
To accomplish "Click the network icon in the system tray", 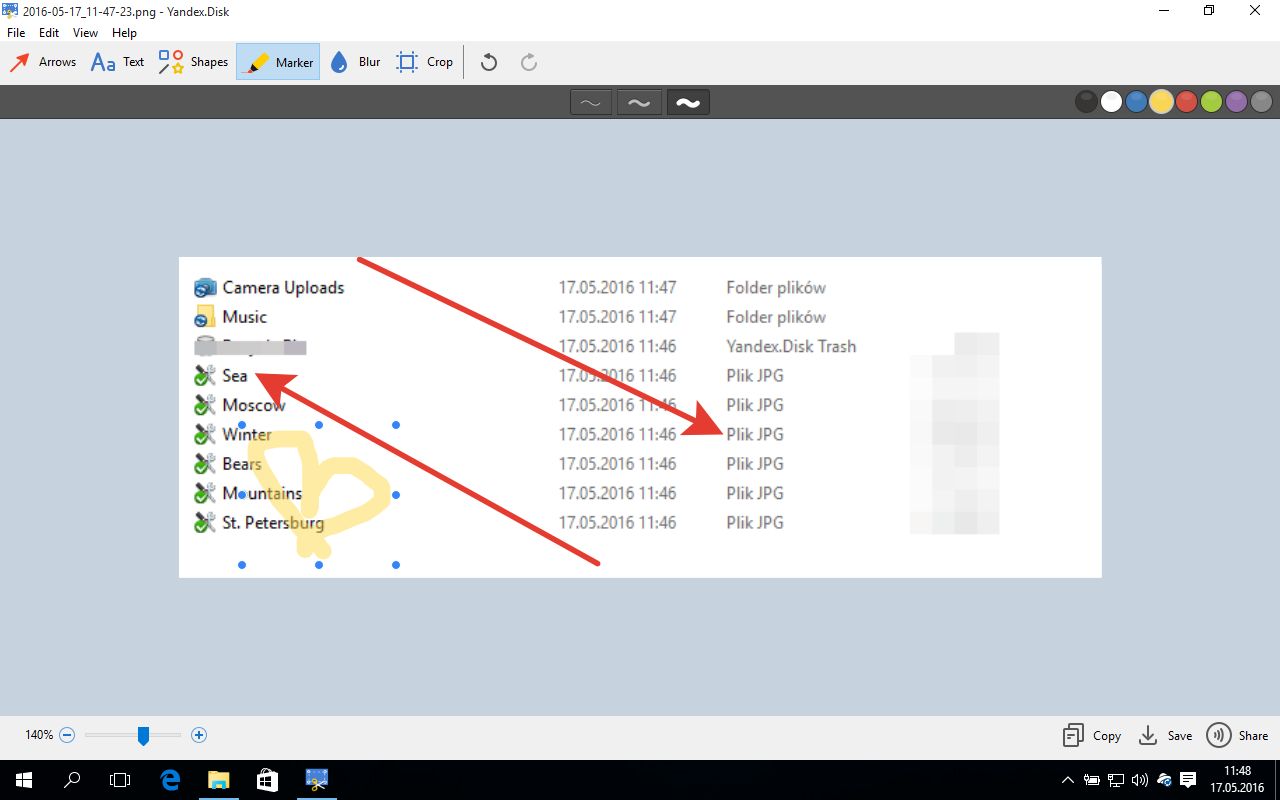I will pos(1116,780).
